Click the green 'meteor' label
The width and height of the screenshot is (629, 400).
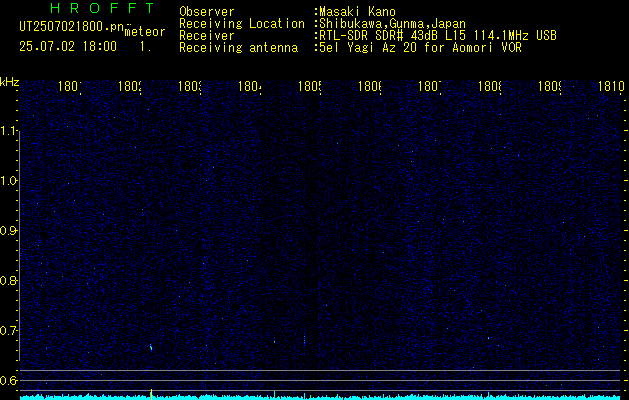pyautogui.click(x=144, y=32)
